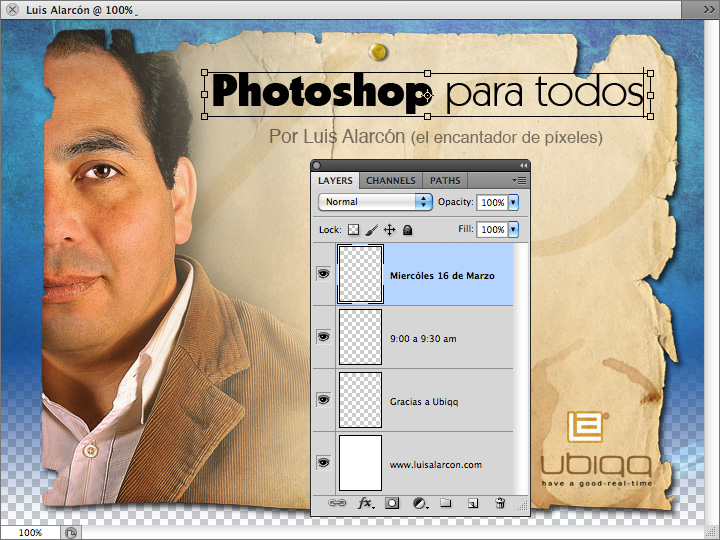Click the Photoshop para todos title text
This screenshot has height=540, width=720.
pos(428,92)
